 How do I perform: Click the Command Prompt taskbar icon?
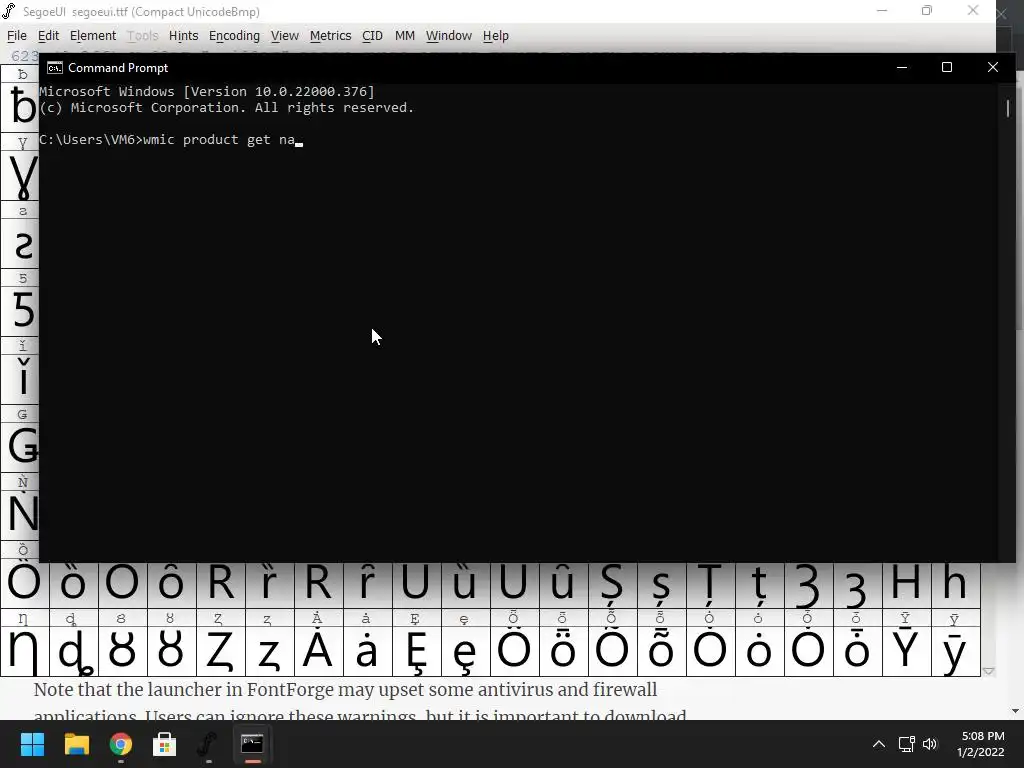click(252, 744)
